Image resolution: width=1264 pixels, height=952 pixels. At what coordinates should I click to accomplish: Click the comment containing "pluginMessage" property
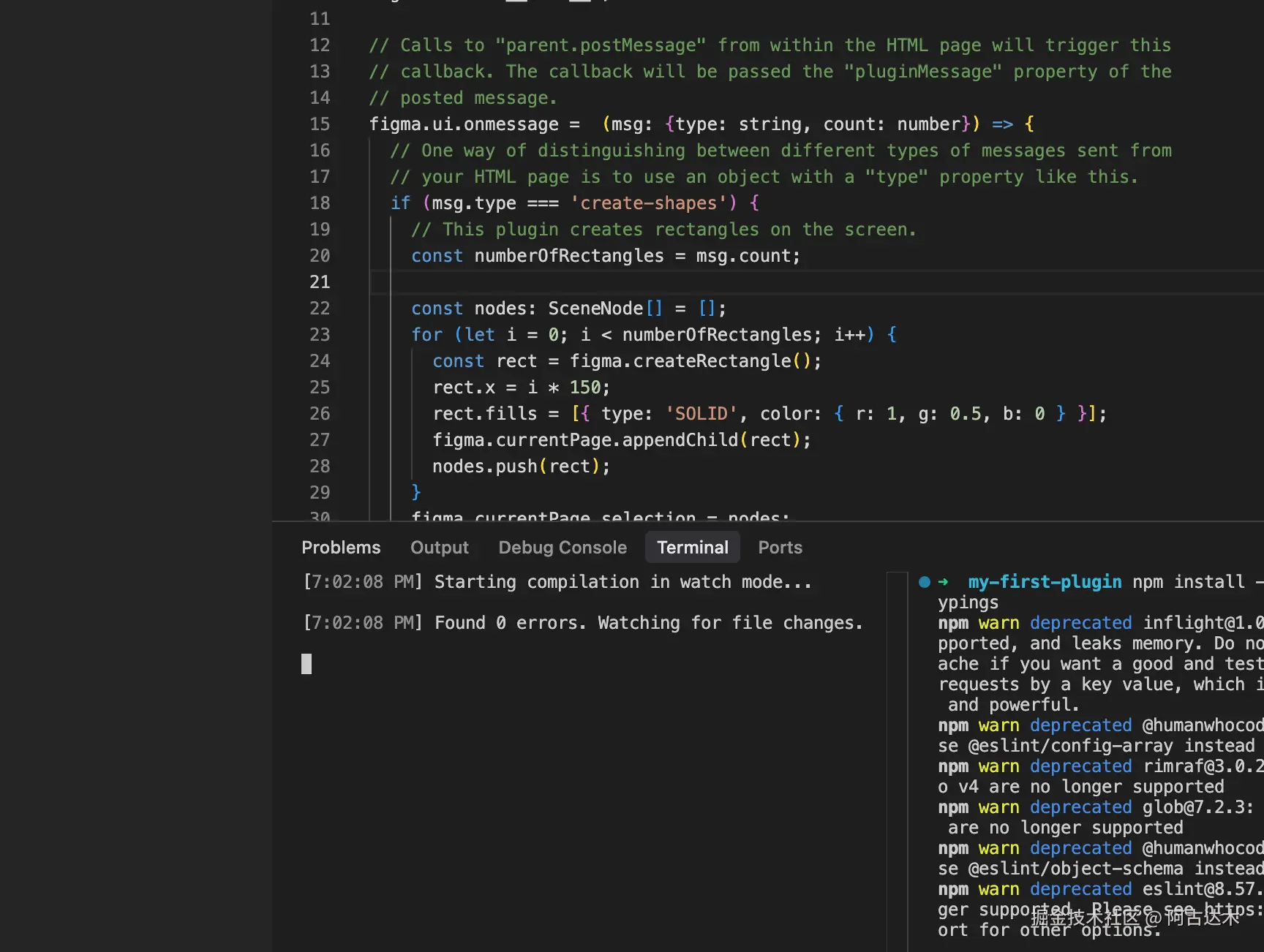770,72
